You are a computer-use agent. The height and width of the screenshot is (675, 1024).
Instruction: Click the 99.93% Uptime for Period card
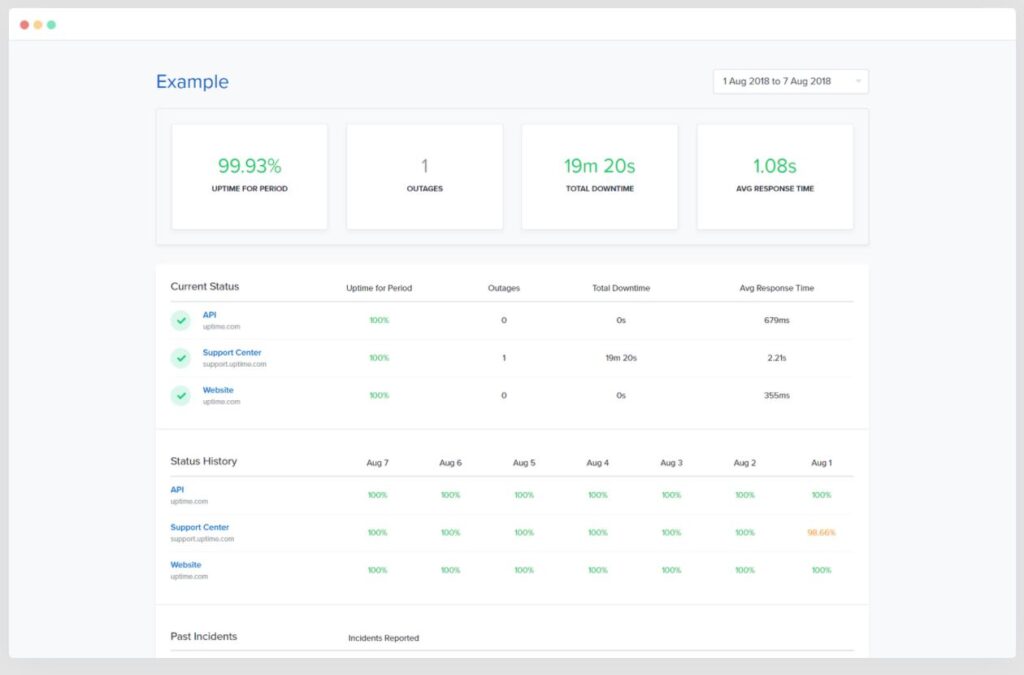point(249,176)
